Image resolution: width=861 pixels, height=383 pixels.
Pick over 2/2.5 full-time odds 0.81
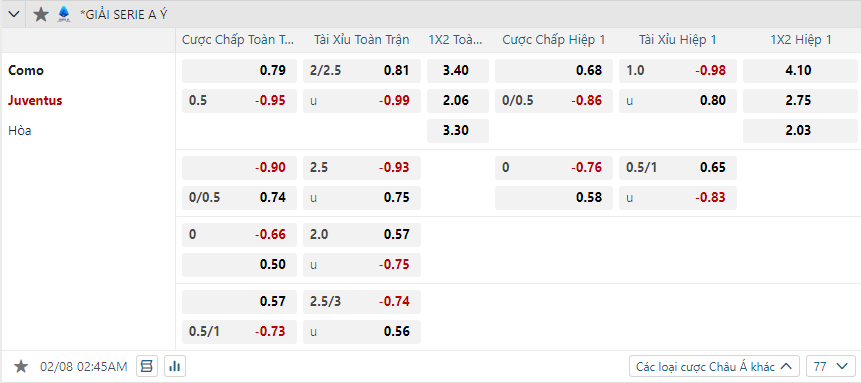click(362, 70)
